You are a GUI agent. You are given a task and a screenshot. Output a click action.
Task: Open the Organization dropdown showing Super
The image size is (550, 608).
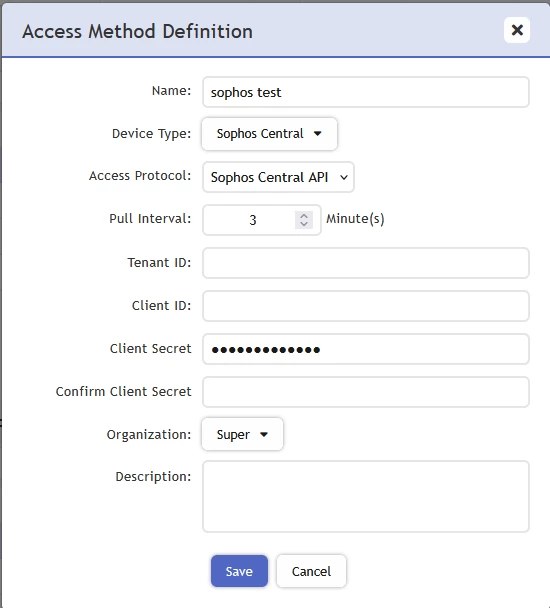click(x=242, y=434)
